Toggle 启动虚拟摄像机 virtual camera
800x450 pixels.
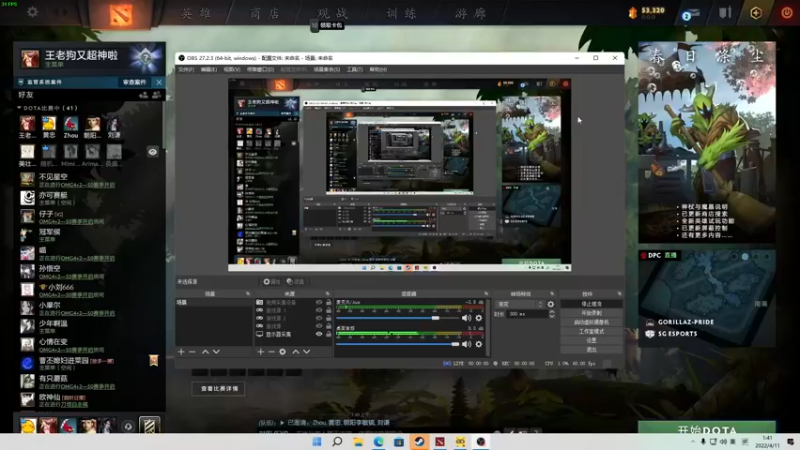coord(591,322)
